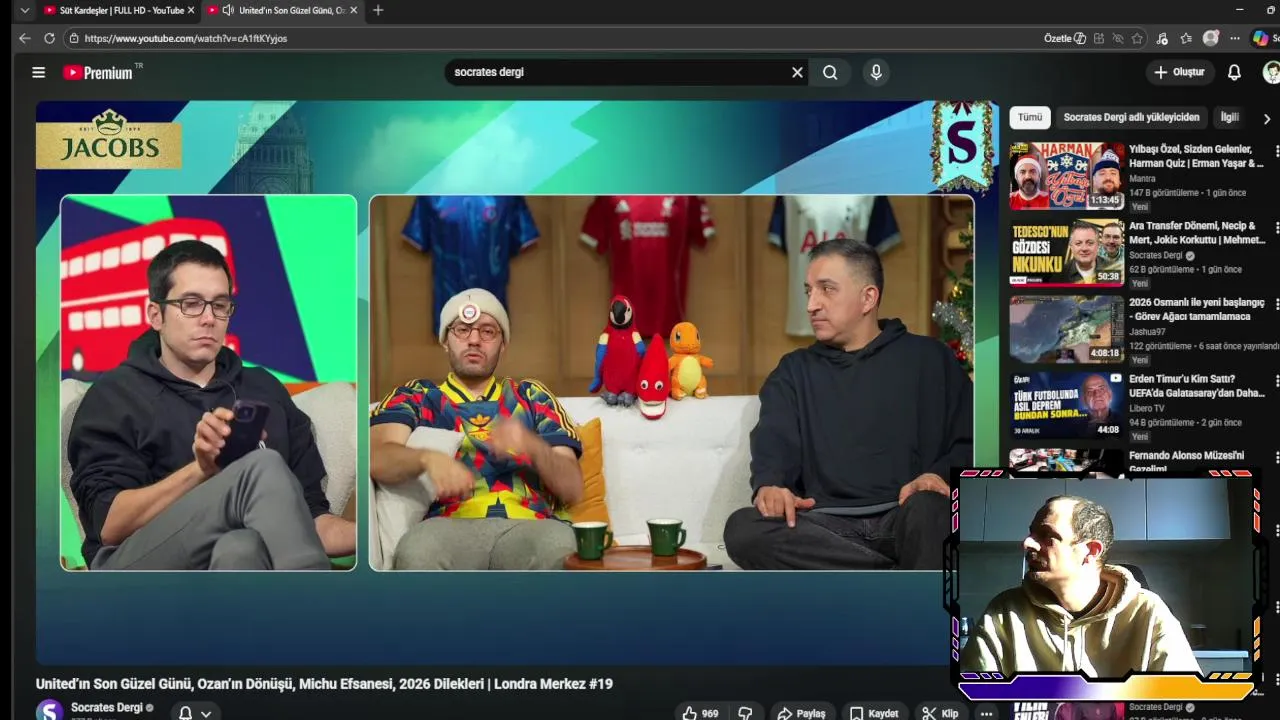Click the main video player
The height and width of the screenshot is (720, 1280).
(516, 382)
